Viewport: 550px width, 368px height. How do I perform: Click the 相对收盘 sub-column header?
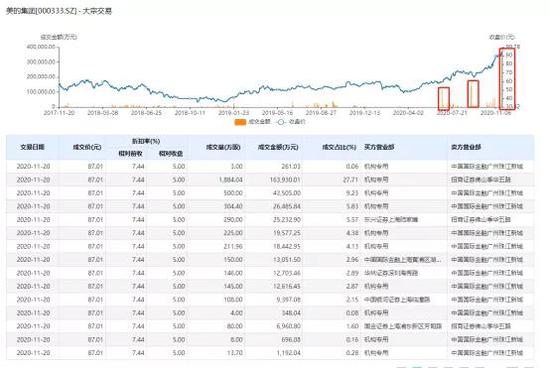coord(171,154)
